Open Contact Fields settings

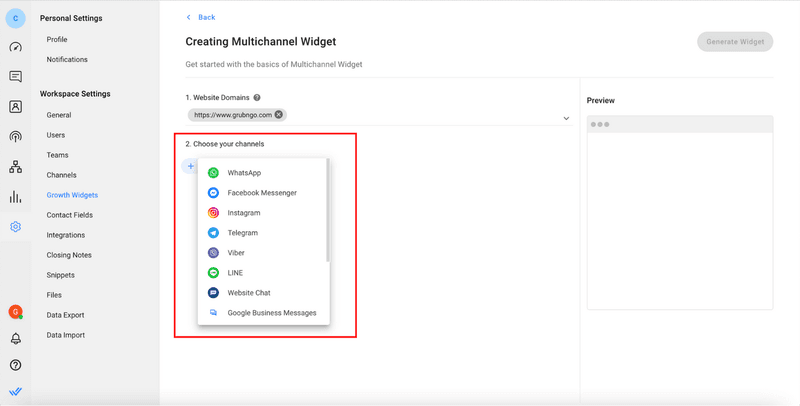point(69,215)
